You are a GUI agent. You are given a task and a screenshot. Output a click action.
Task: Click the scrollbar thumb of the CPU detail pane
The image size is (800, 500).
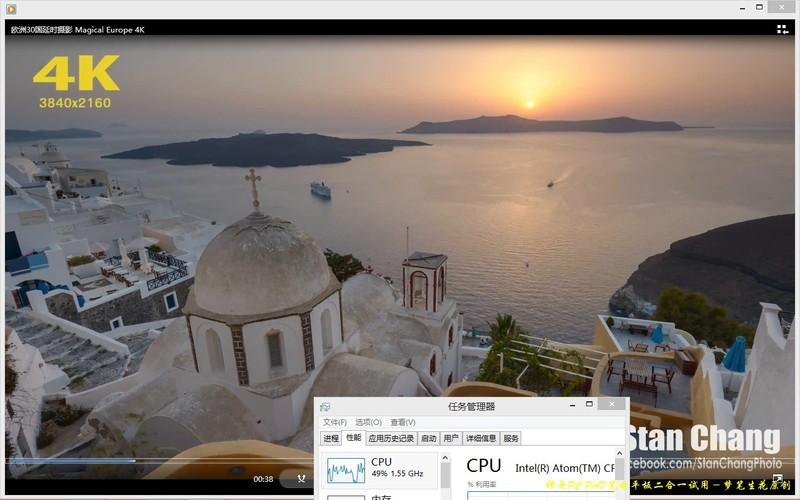(x=619, y=468)
